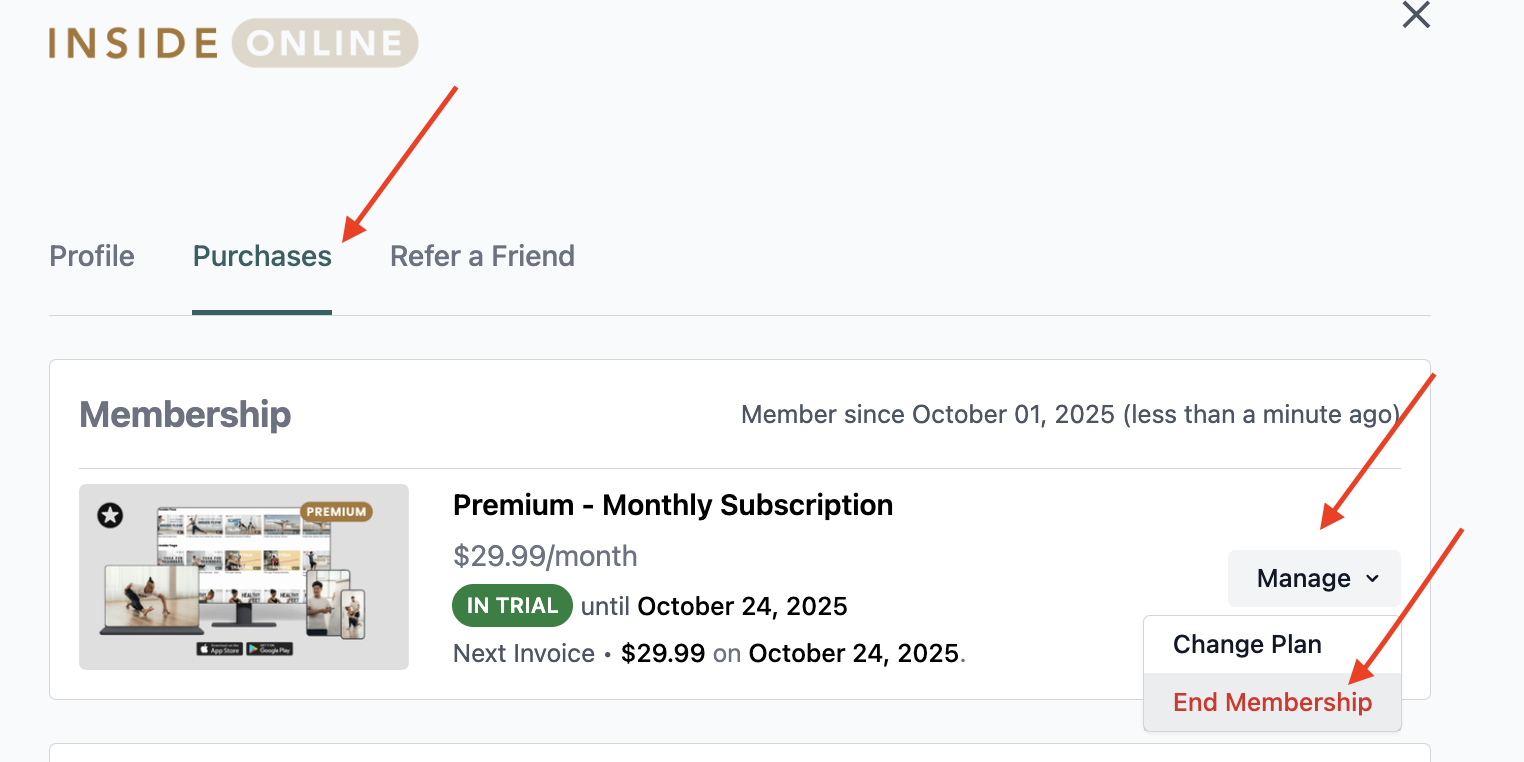
Task: Click the INSIDE wordmark logo
Action: (133, 43)
